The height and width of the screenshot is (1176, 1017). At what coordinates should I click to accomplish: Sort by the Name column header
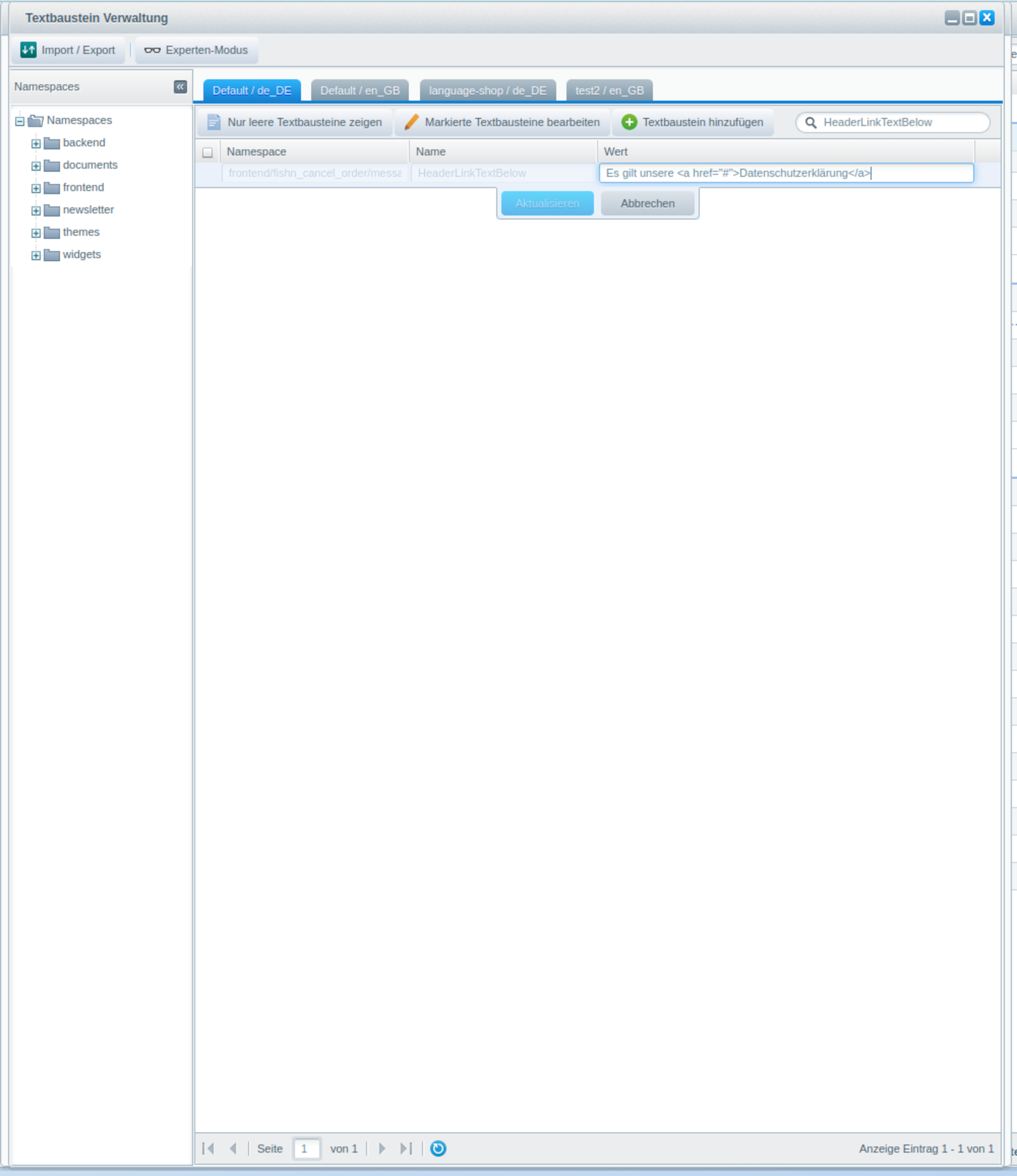point(503,151)
